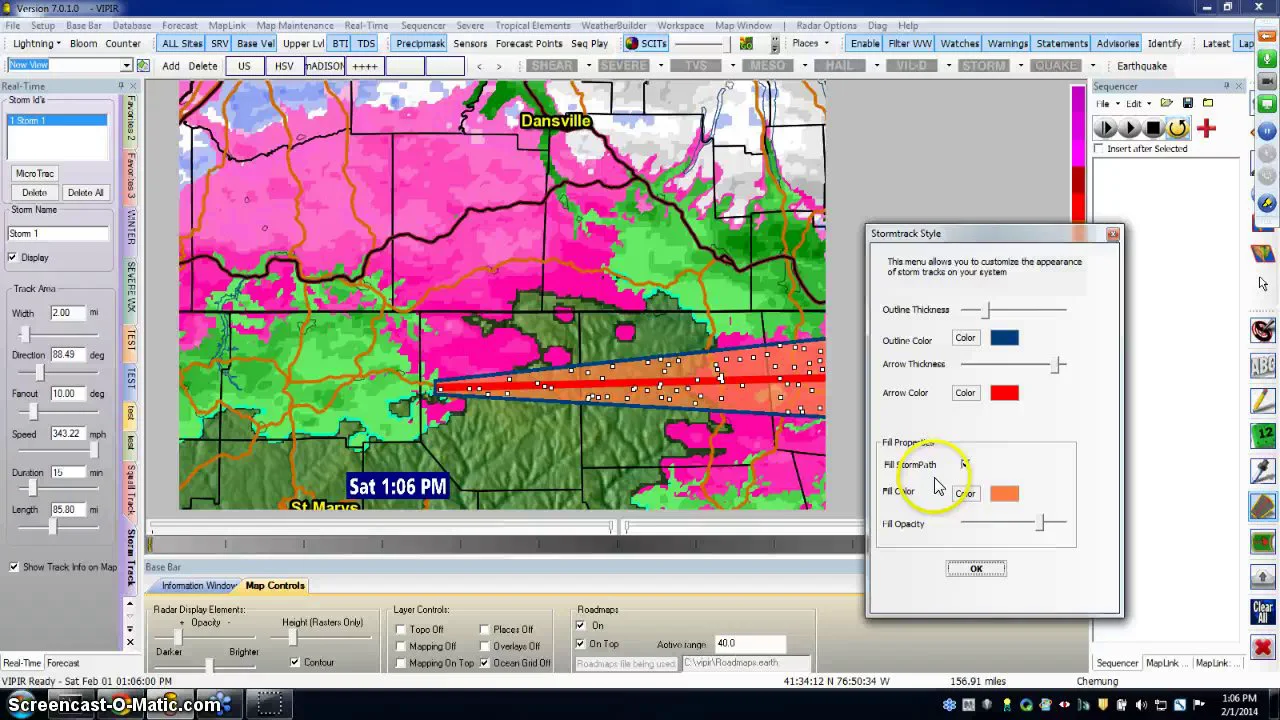
Task: Click the red X delete tool icon
Action: (x=1263, y=647)
